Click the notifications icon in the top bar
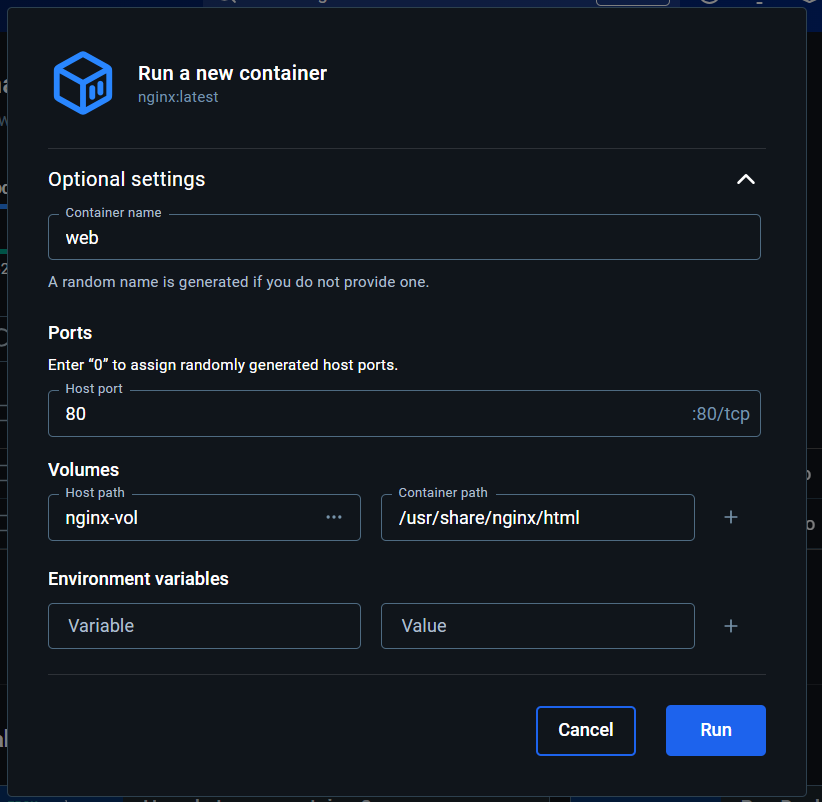822x802 pixels. click(x=760, y=4)
